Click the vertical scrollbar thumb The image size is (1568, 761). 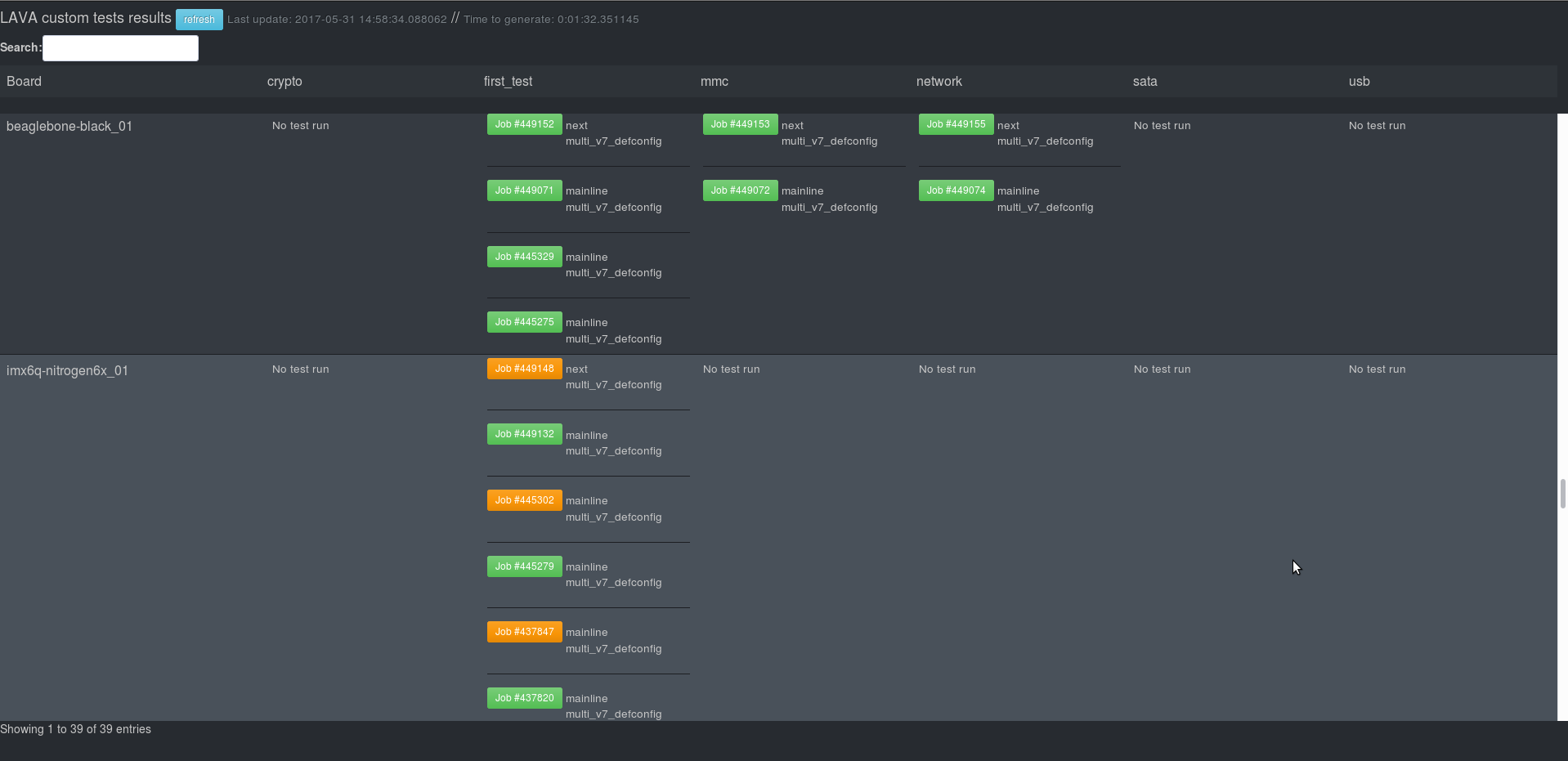click(1563, 494)
